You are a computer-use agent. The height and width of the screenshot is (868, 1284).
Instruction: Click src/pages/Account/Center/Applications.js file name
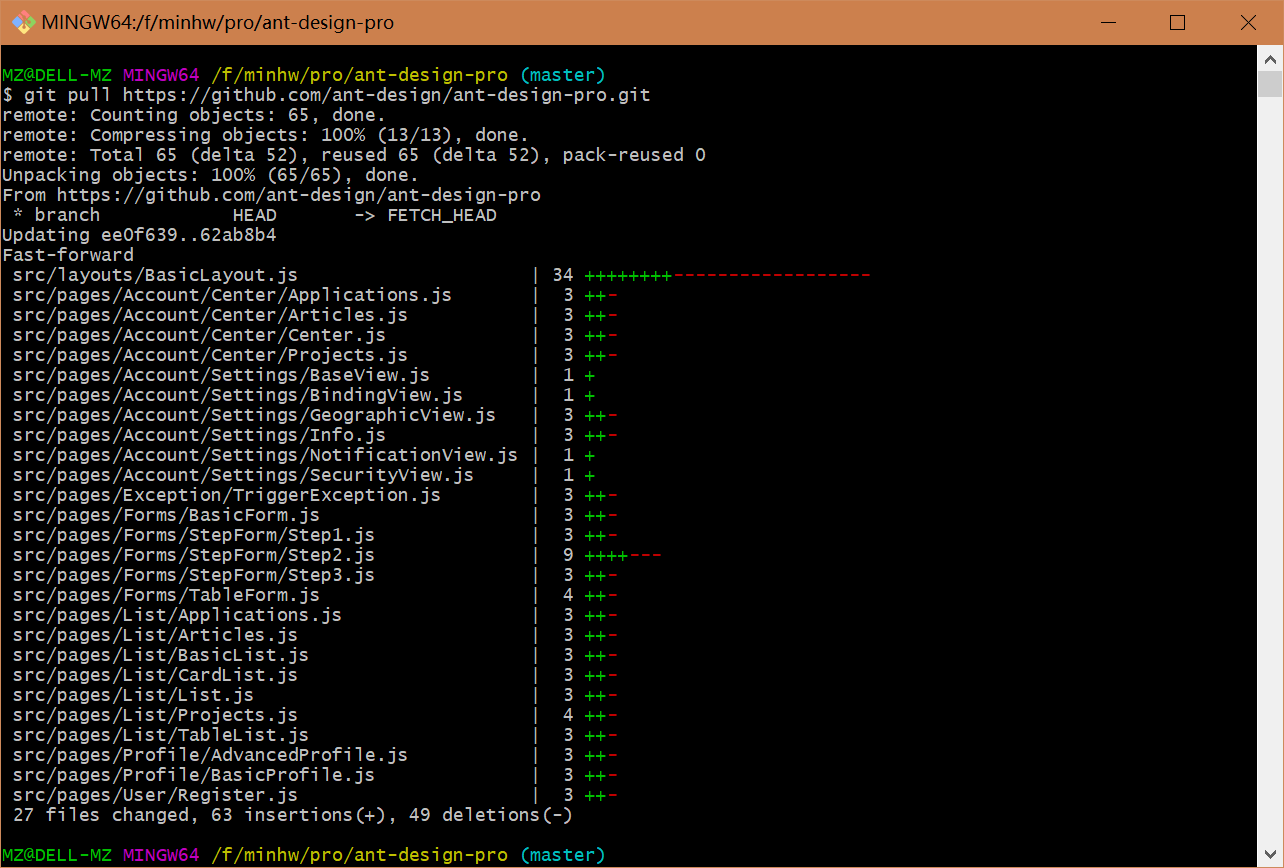click(x=232, y=295)
